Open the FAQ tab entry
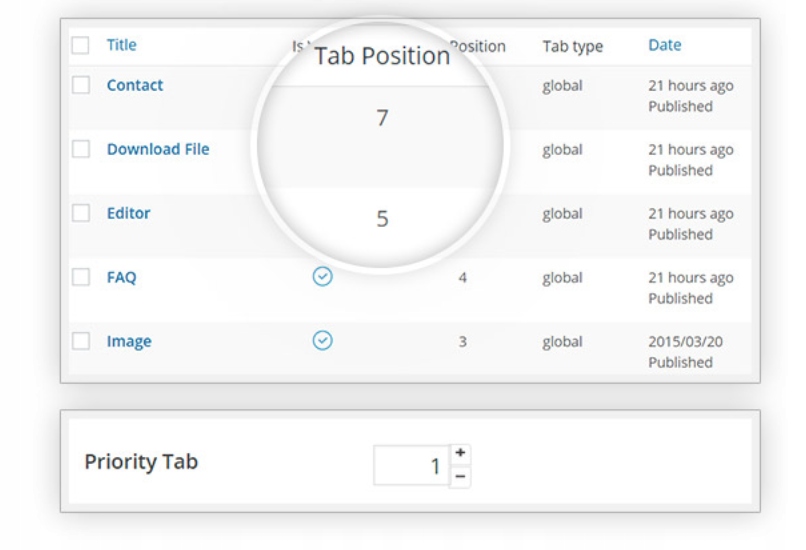Viewport: 806px width, 550px height. pos(121,278)
